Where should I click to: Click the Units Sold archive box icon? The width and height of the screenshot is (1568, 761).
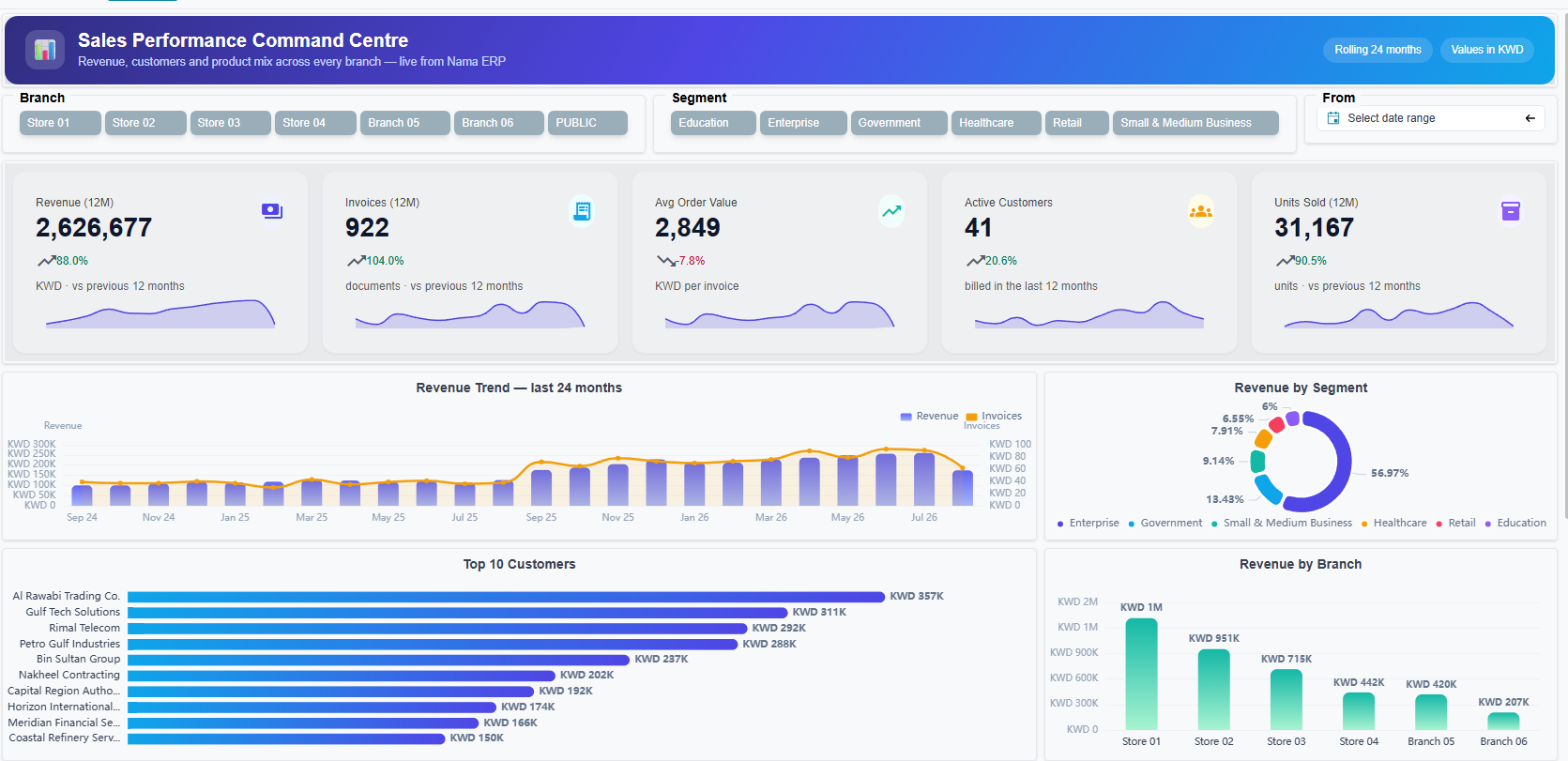click(x=1511, y=211)
